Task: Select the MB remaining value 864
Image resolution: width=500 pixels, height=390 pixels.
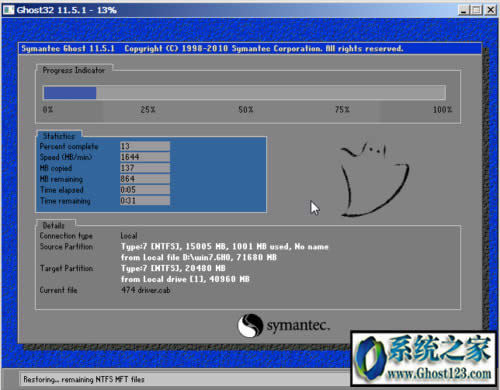Action: pyautogui.click(x=145, y=179)
